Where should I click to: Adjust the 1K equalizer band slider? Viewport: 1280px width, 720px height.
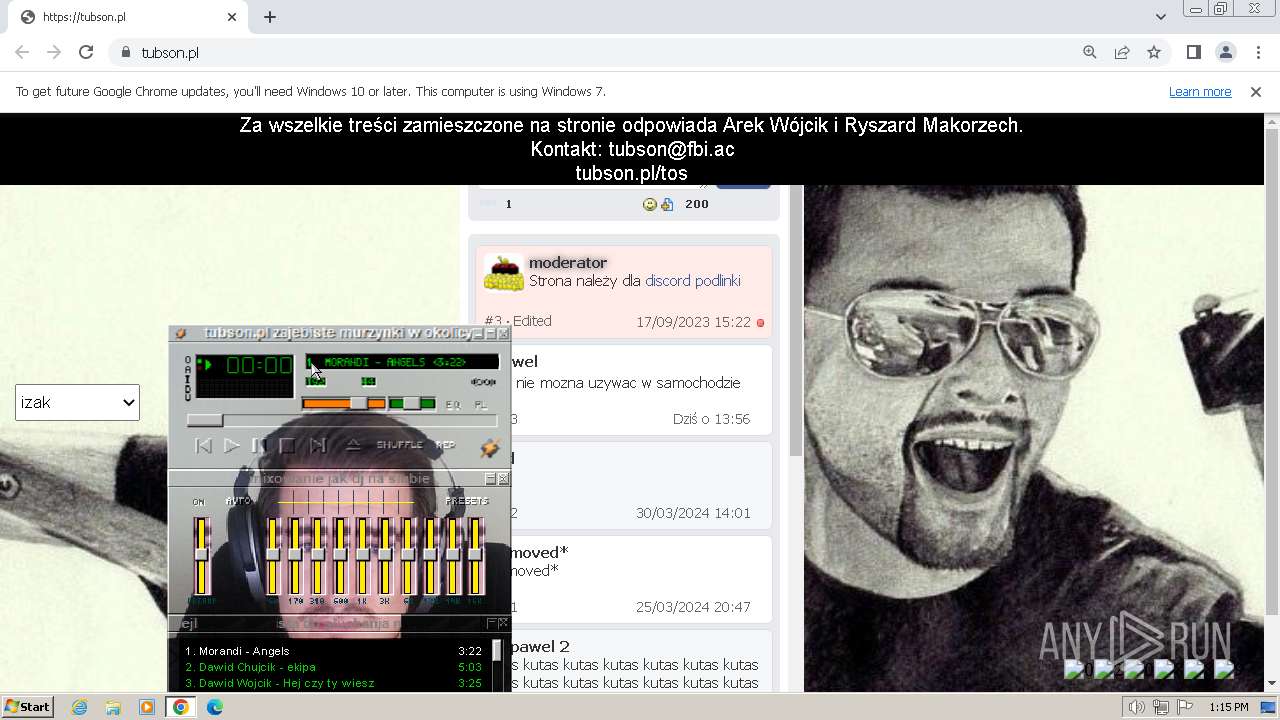coord(362,555)
